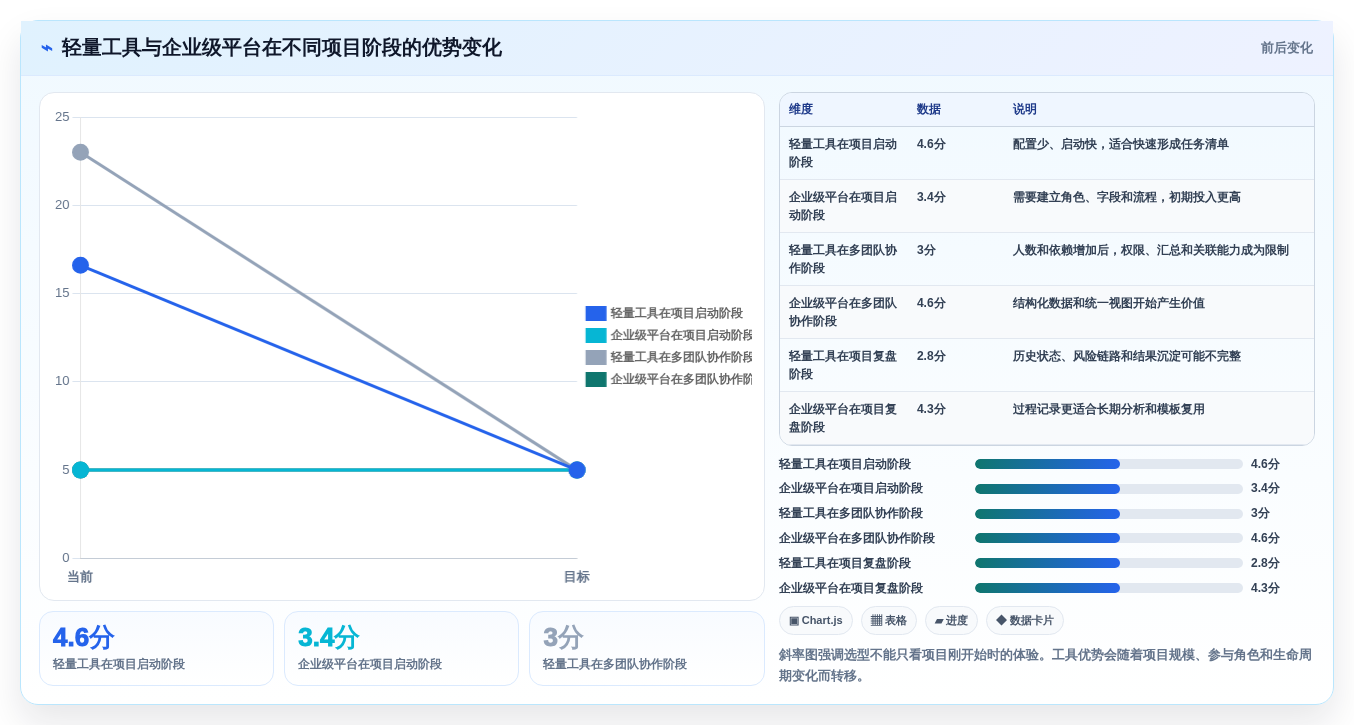Click the progress bar for 企业级平台在多团队协作阶段
Screen dimensions: 1354x725
click(1109, 538)
